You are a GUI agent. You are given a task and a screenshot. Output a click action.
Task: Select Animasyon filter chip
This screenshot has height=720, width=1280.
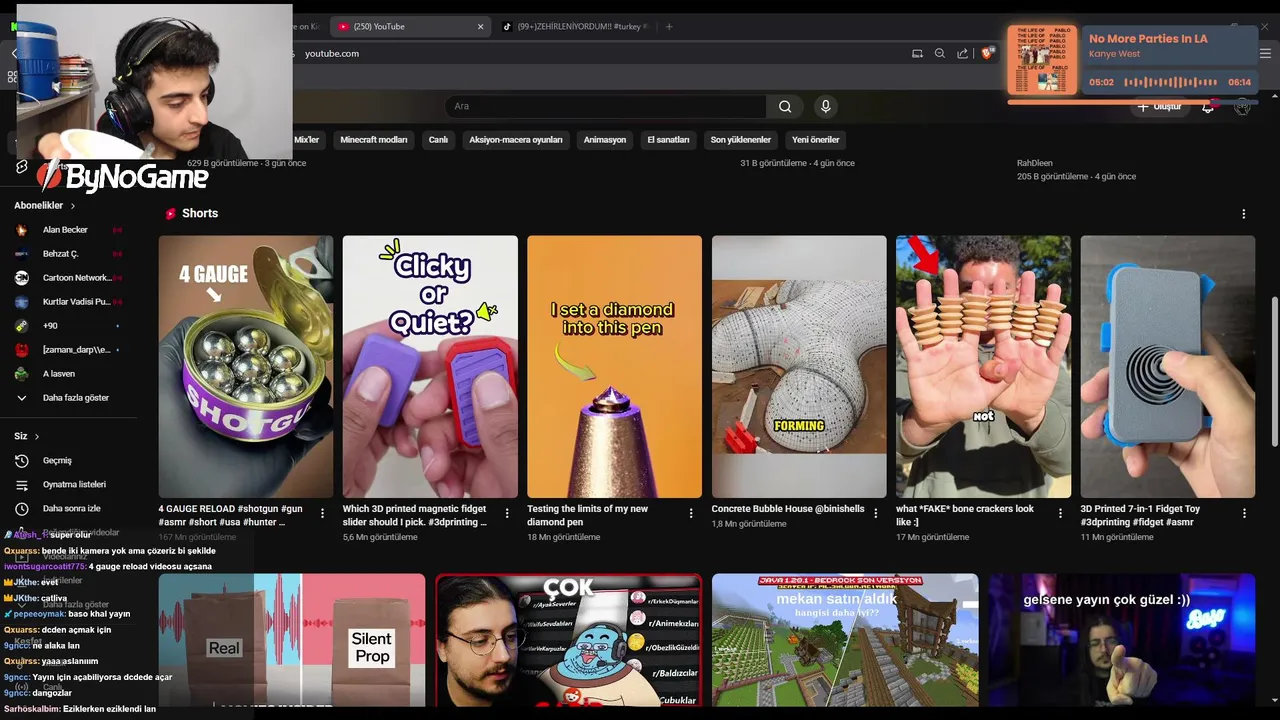pos(605,140)
